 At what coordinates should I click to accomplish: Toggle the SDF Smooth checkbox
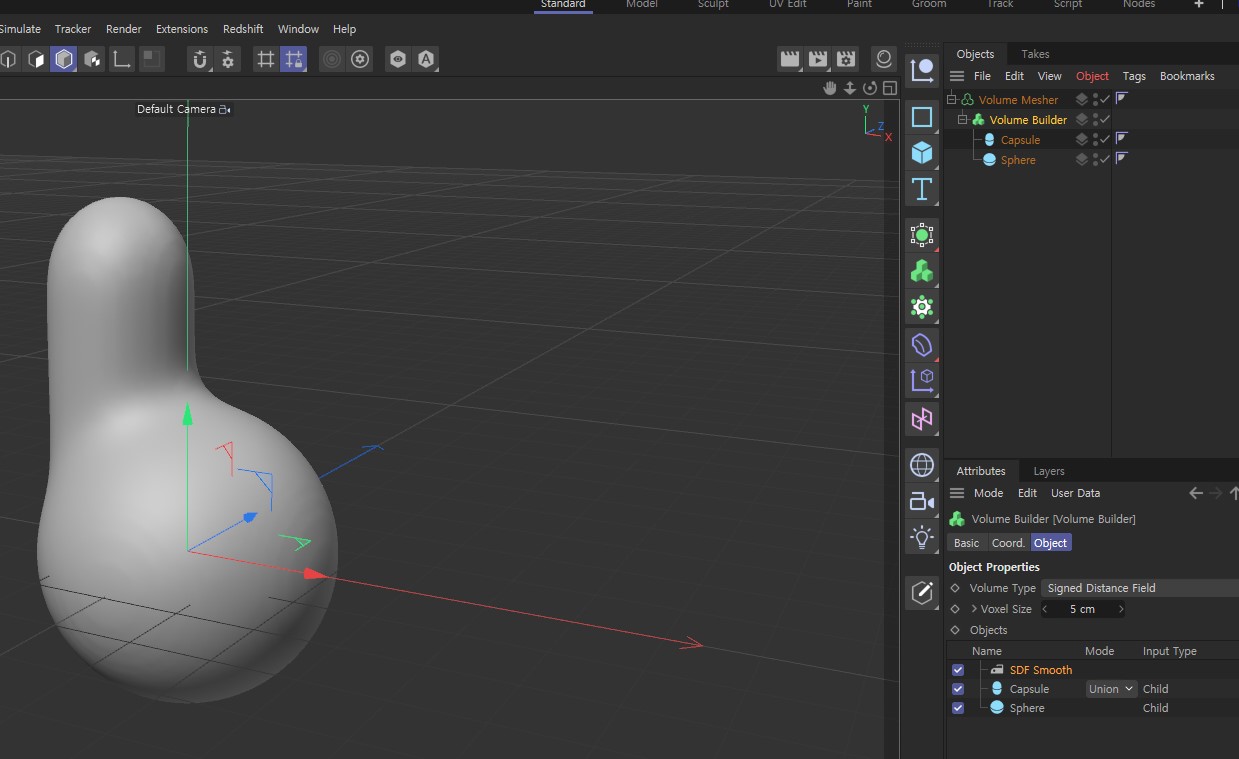(x=958, y=670)
